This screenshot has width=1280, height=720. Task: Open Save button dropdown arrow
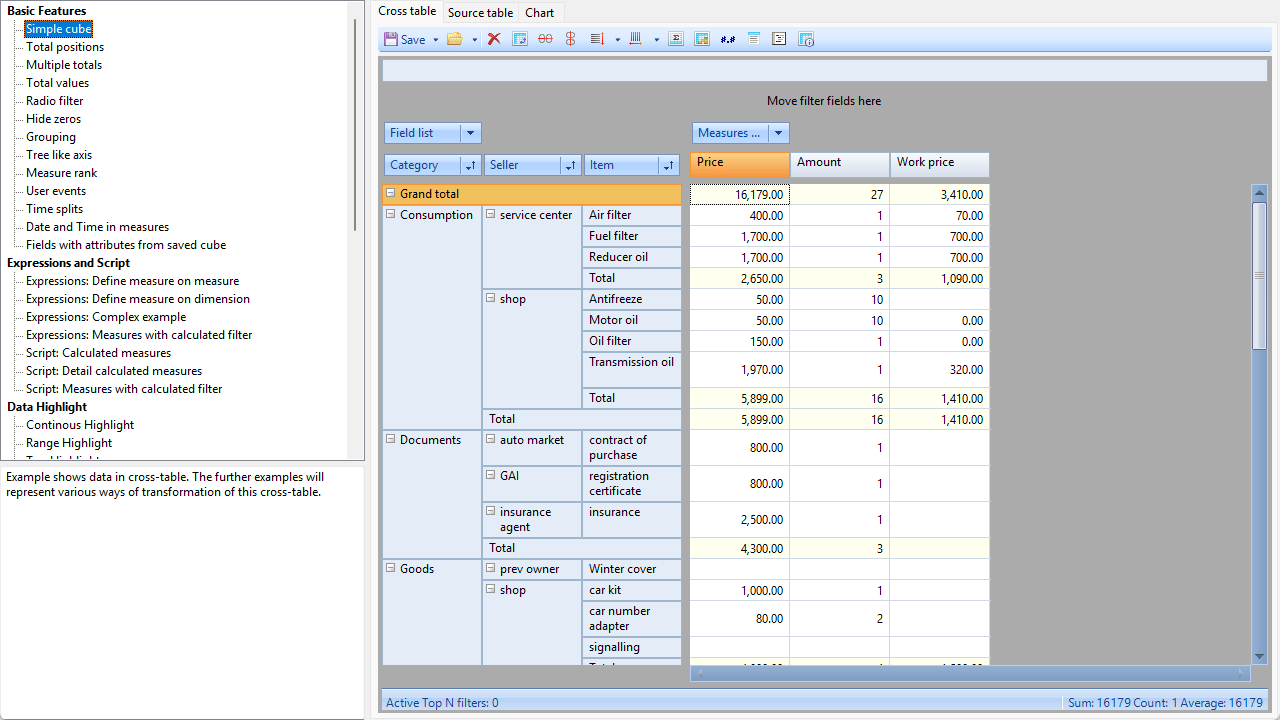click(436, 40)
